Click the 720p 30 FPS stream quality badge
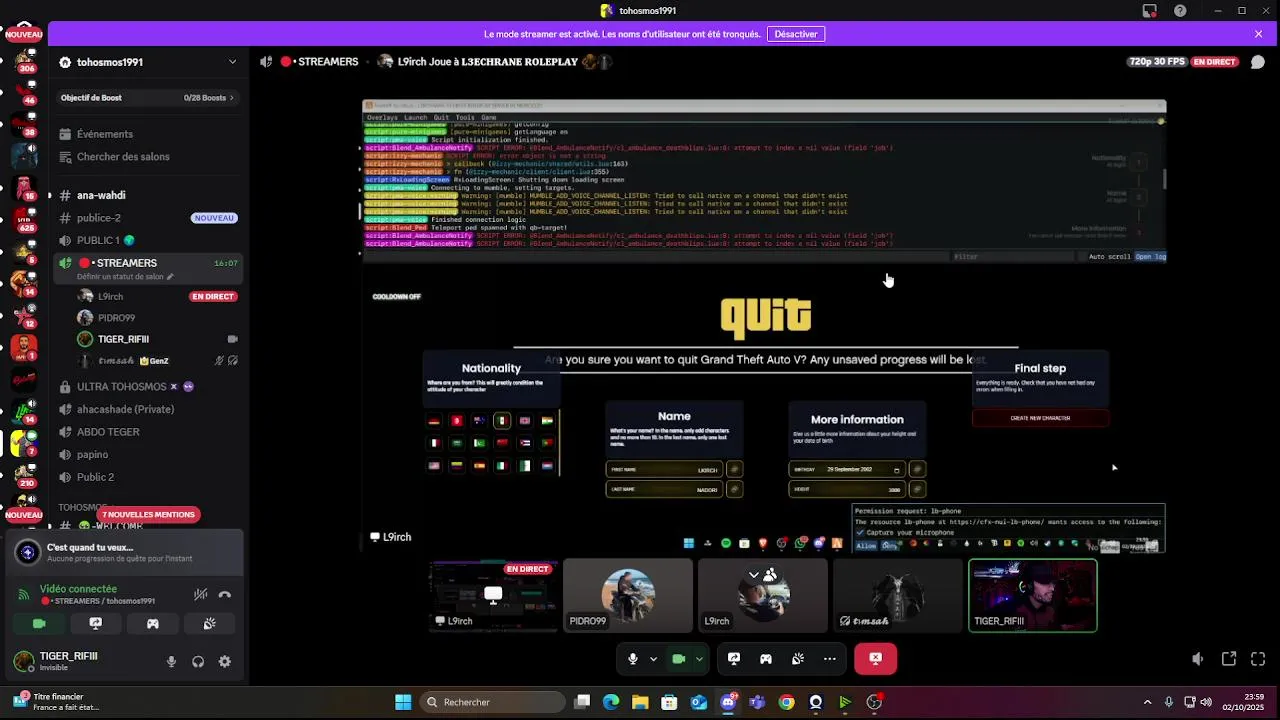Image resolution: width=1280 pixels, height=720 pixels. pyautogui.click(x=1157, y=62)
